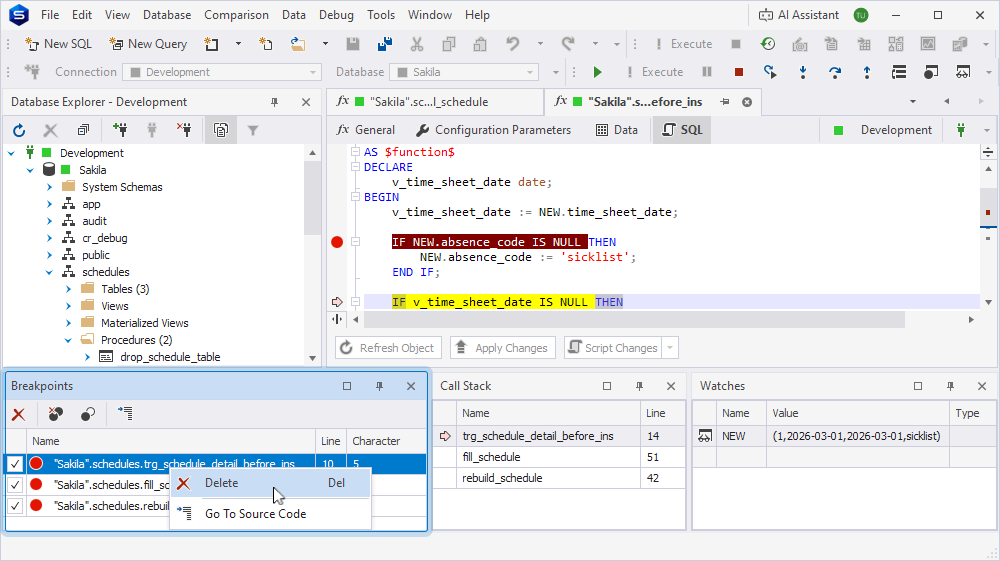Click the Go To Source Code icon in Breakpoints toolbar
Viewport: 1000px width, 561px height.
[125, 414]
